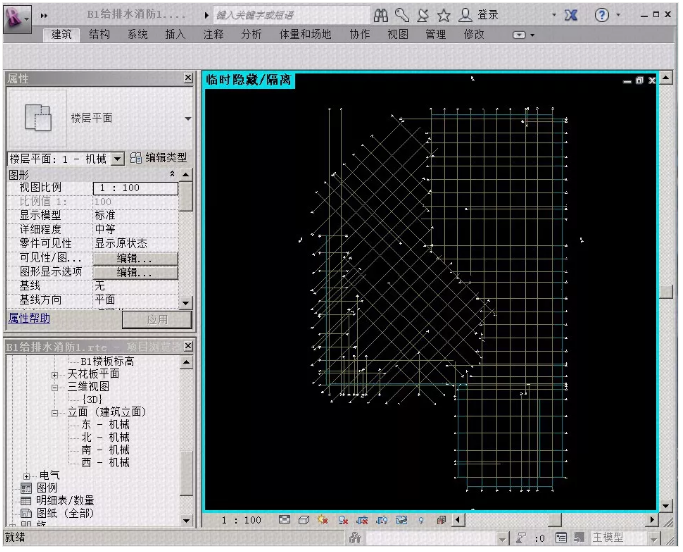Click the Autodesk Exchange X icon
Screen dimensions: 683x552
pyautogui.click(x=571, y=15)
